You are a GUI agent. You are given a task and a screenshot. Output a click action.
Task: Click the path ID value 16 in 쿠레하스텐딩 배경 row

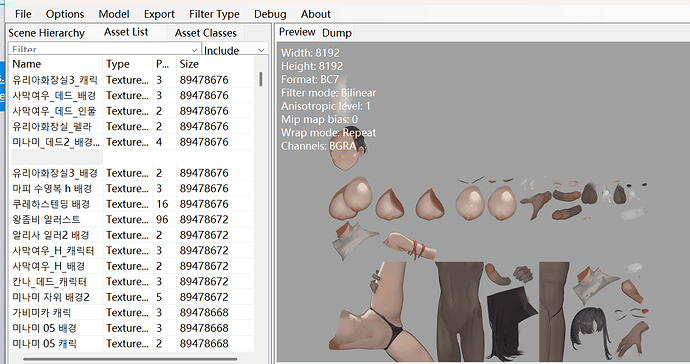[162, 204]
